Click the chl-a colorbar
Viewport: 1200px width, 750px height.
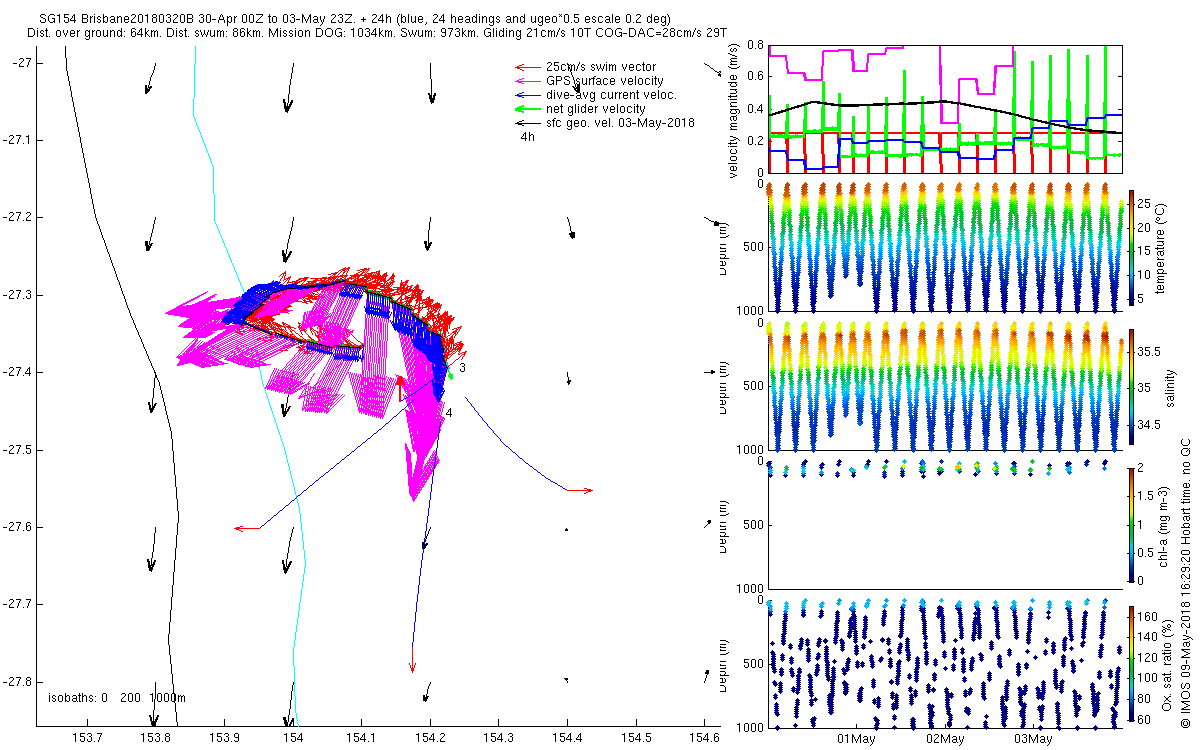[1132, 523]
